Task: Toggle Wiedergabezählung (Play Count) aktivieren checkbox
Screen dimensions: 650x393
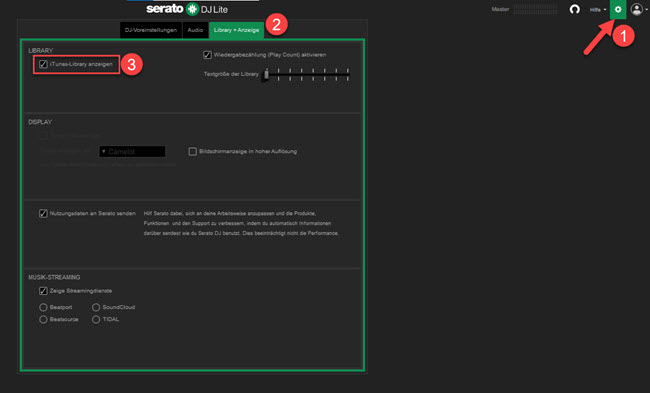Action: [x=207, y=55]
